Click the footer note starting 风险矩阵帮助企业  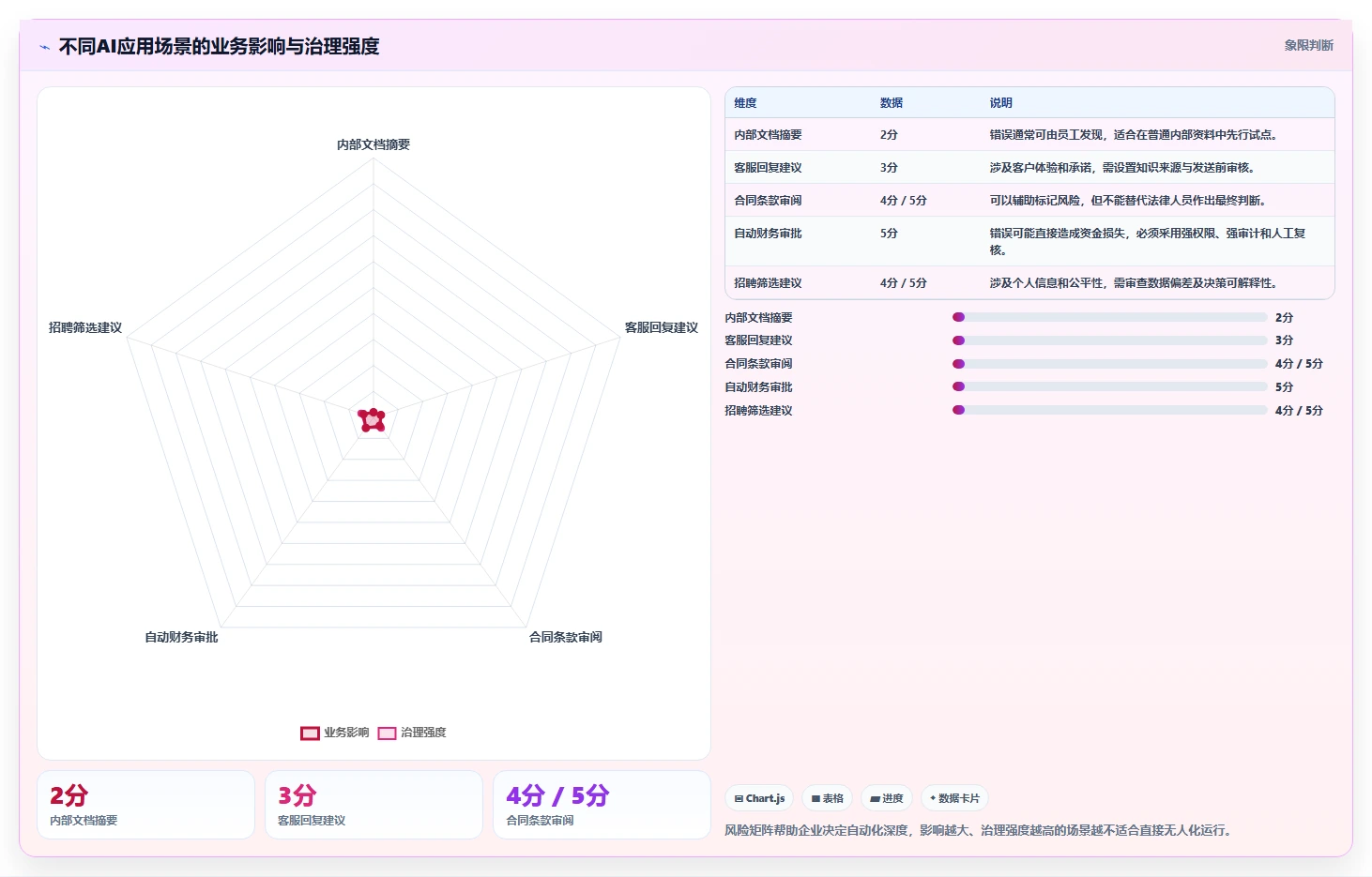click(980, 830)
